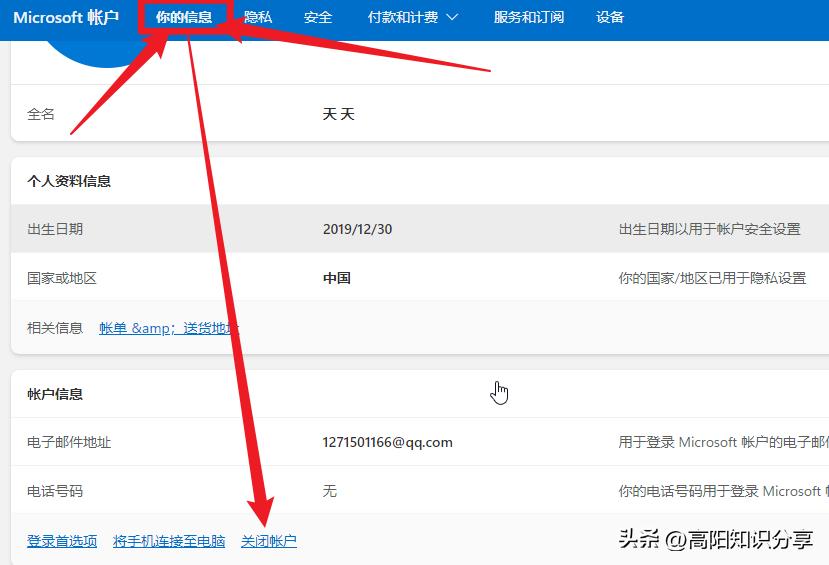Click the 个人资料信息 section heading
829x565 pixels.
pos(69,181)
